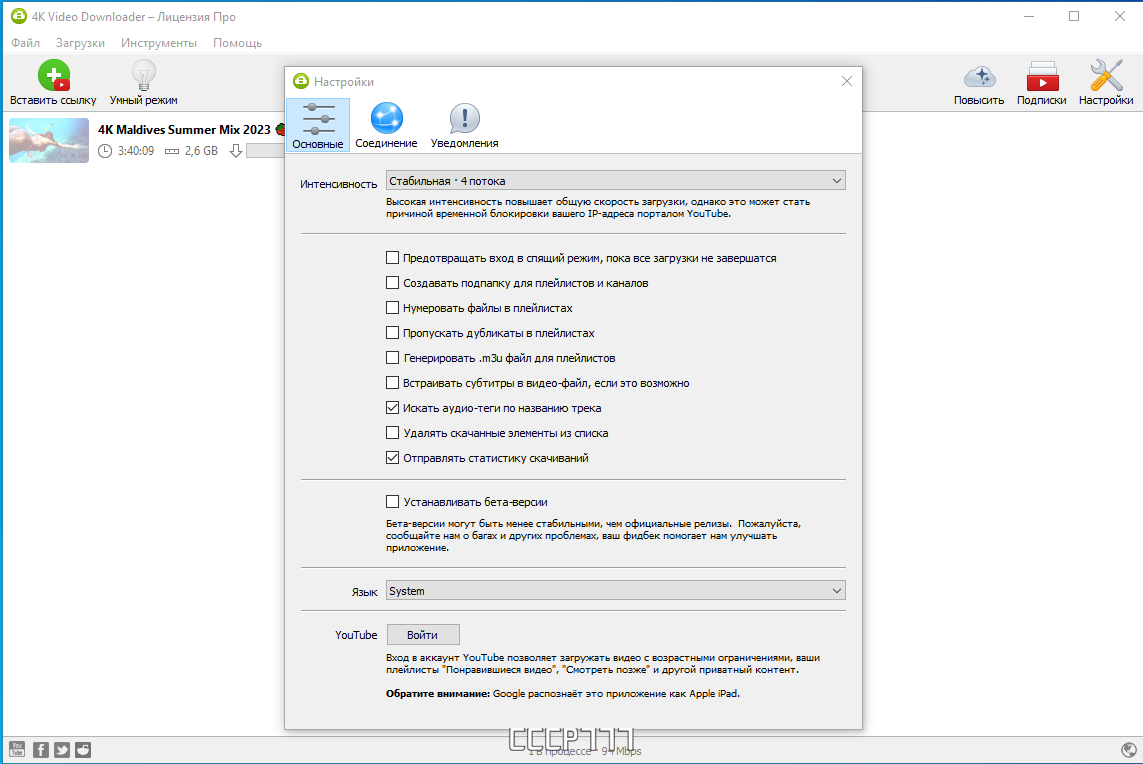Click the Maldives video thumbnail
Viewport: 1143px width, 764px height.
[x=49, y=140]
